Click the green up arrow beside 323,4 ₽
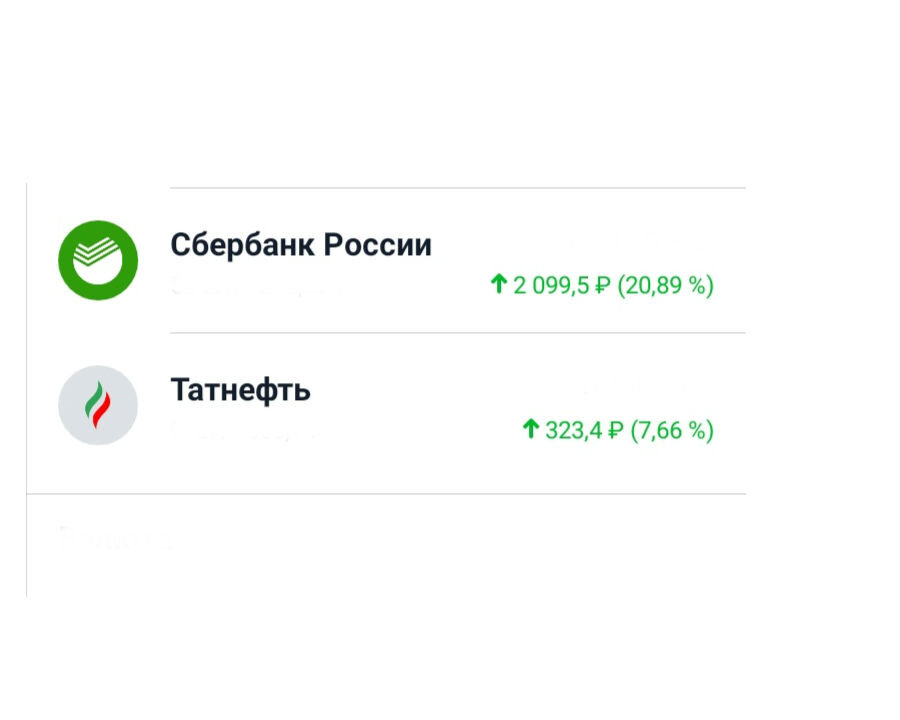This screenshot has height=720, width=900. (x=531, y=429)
